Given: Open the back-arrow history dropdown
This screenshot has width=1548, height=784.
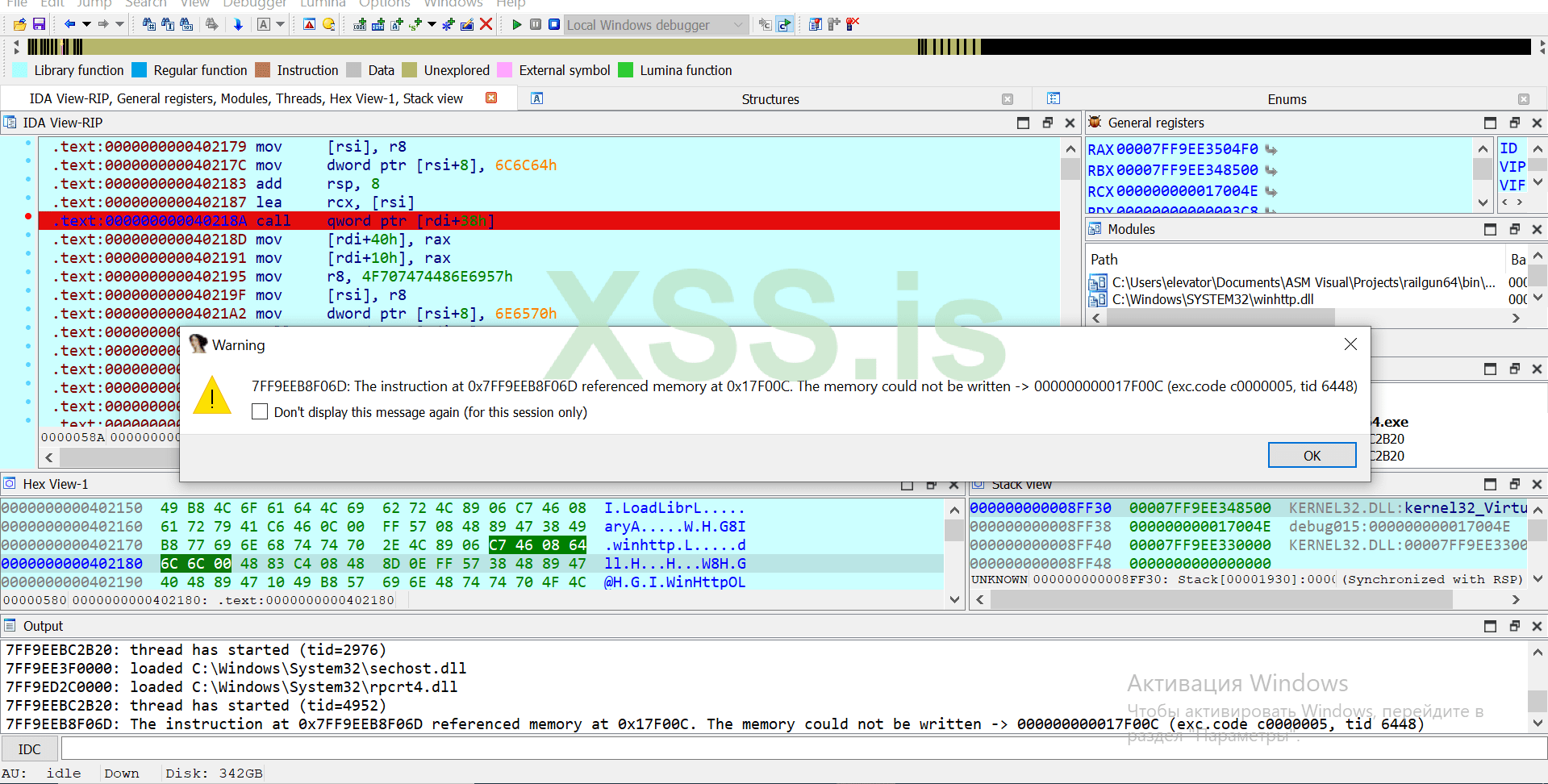Looking at the screenshot, I should point(86,25).
